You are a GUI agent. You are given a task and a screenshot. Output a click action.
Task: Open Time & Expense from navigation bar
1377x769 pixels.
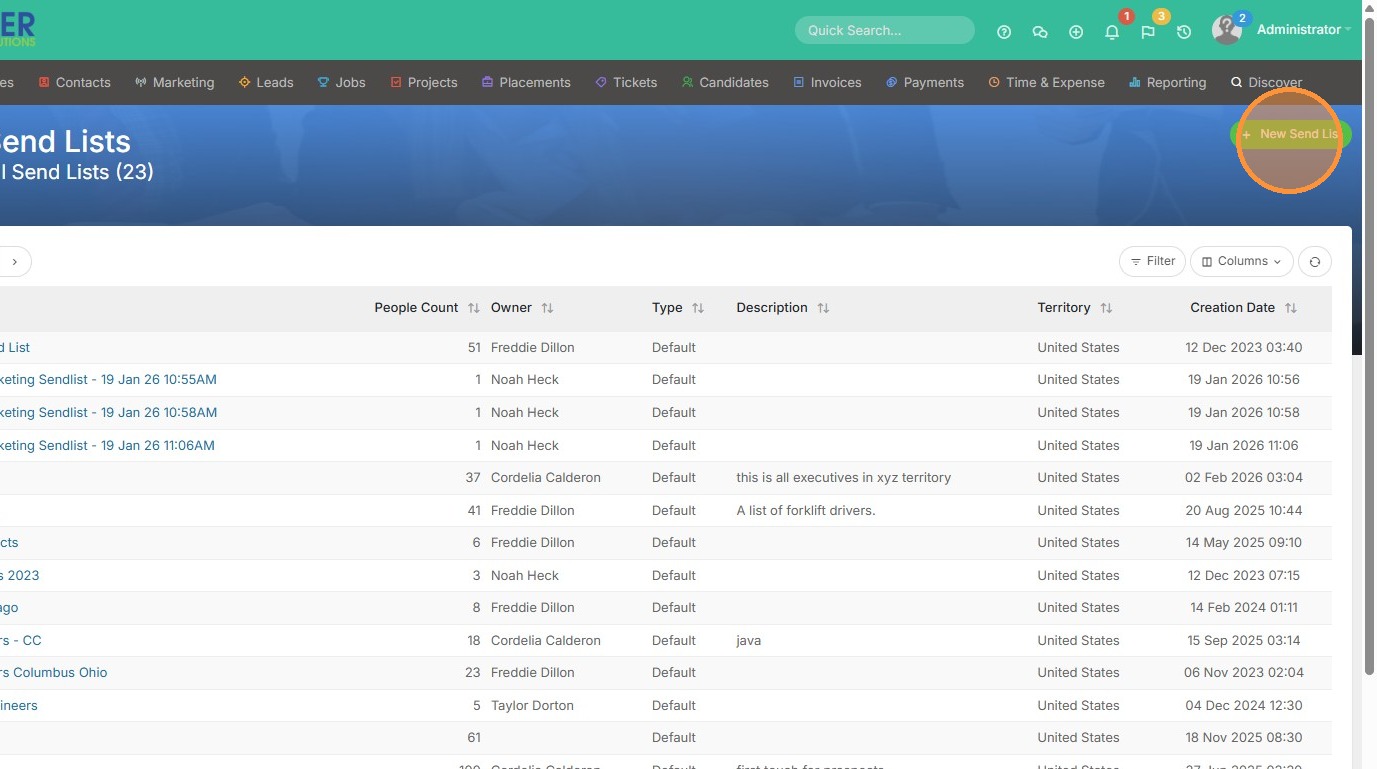(1047, 83)
